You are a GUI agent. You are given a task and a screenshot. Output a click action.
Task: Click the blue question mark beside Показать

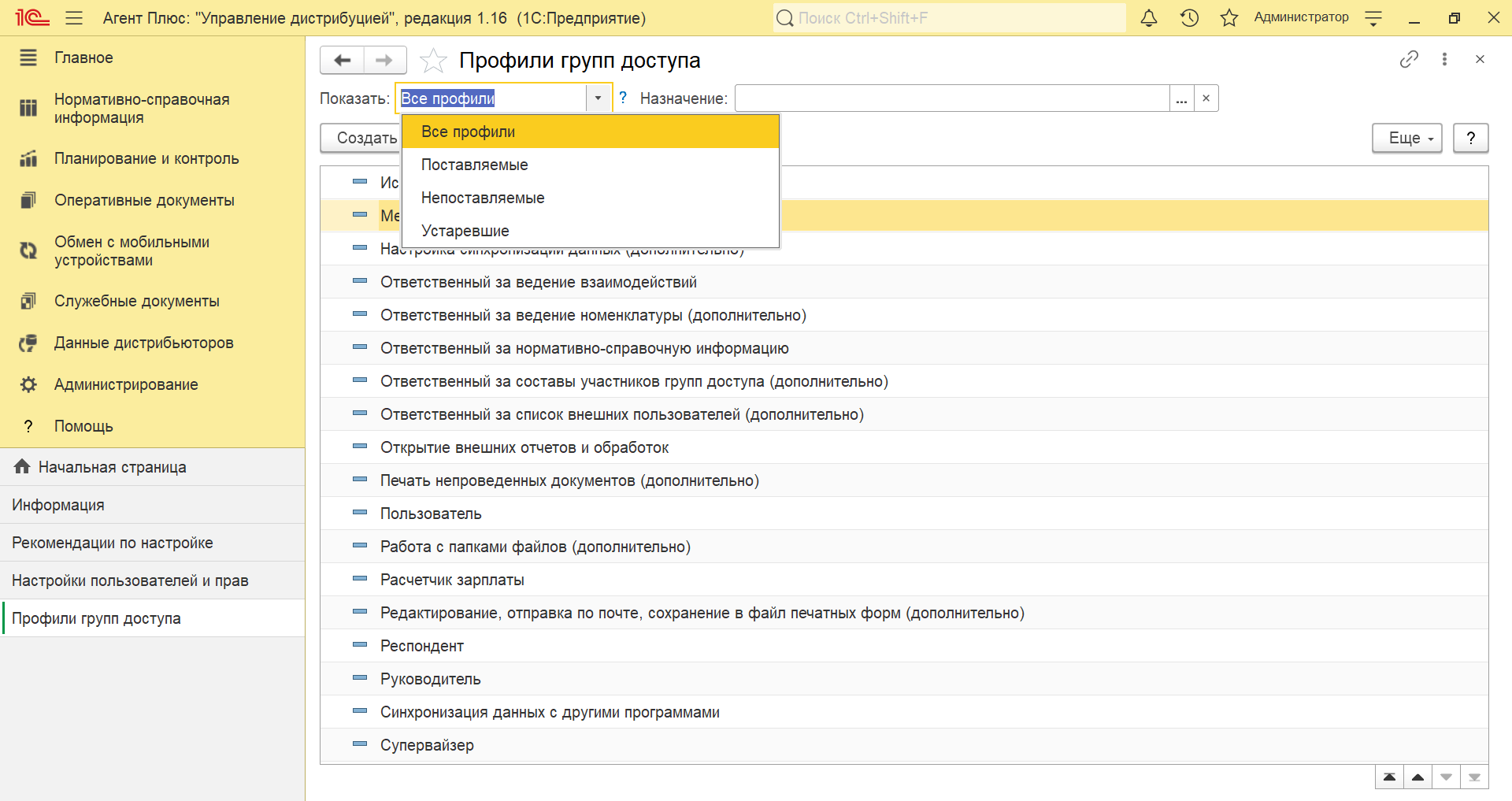coord(623,98)
